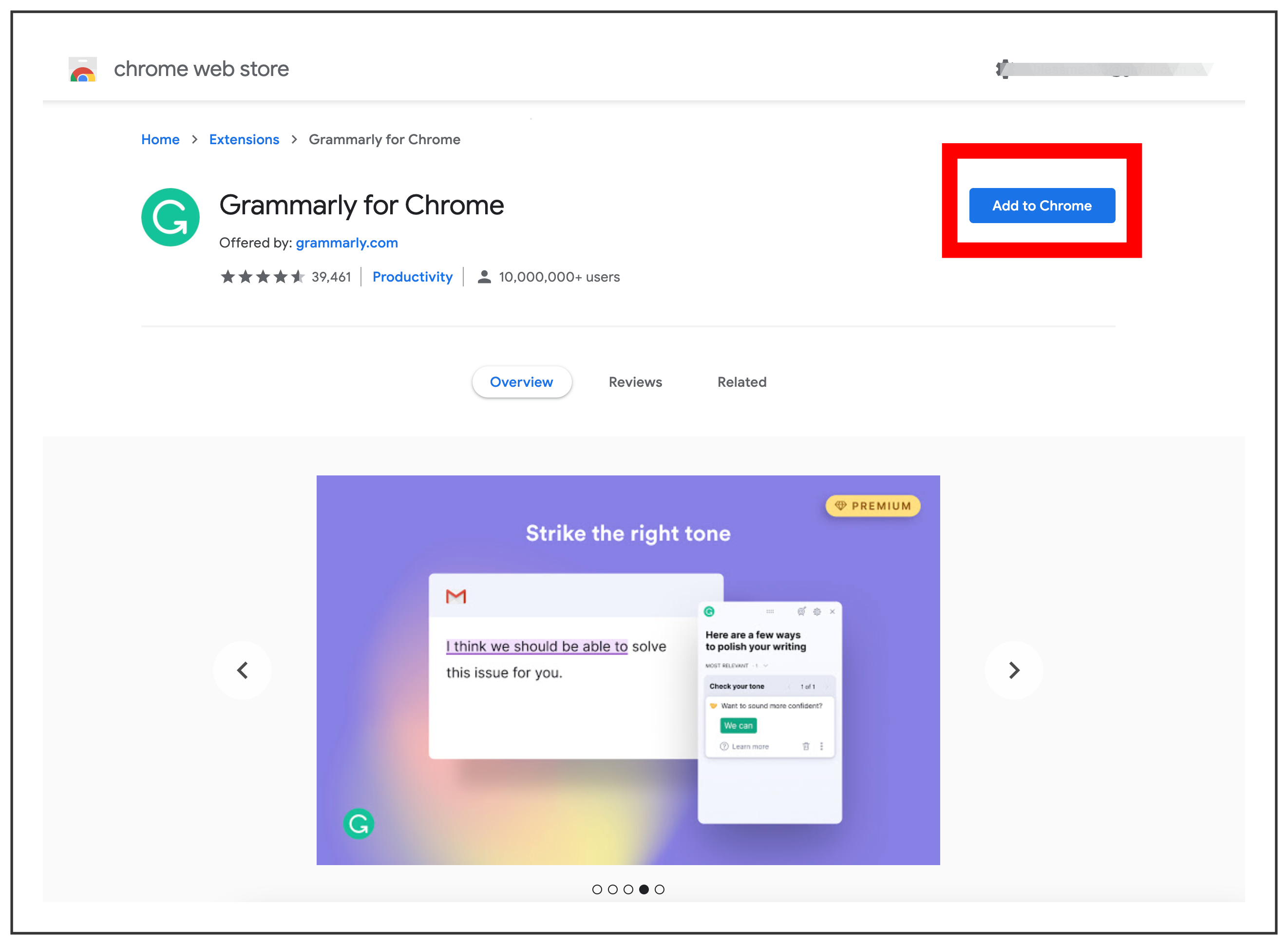The width and height of the screenshot is (1288, 945).
Task: Select the last carousel dot indicator
Action: pos(660,889)
